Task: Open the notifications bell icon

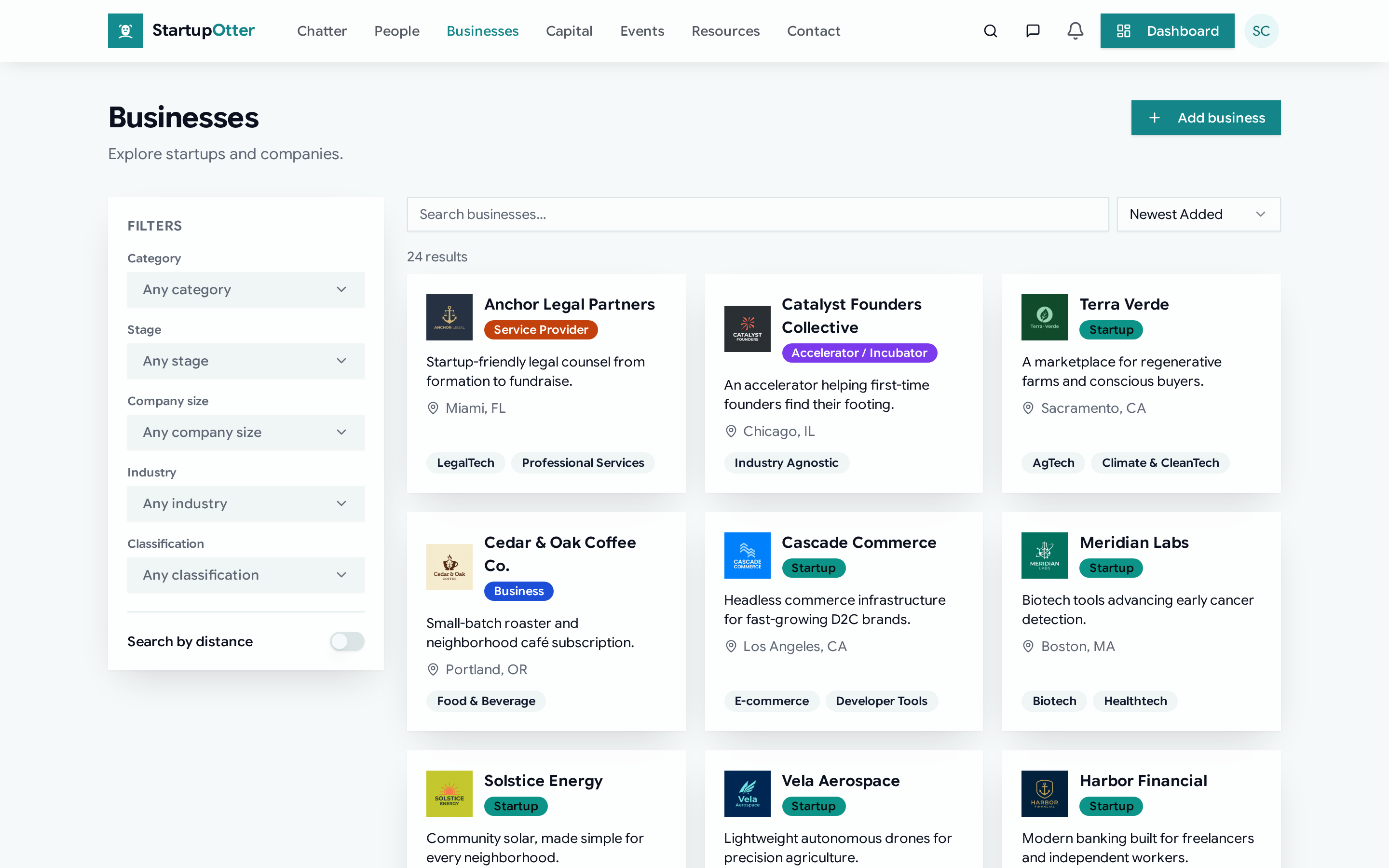Action: coord(1075,31)
